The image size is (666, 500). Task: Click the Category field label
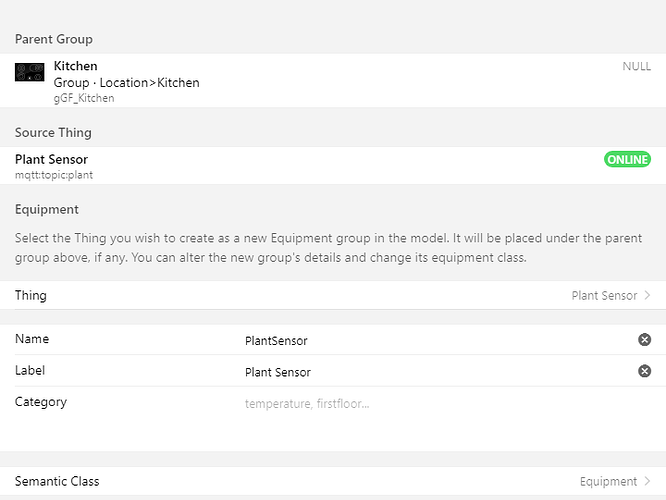(41, 402)
